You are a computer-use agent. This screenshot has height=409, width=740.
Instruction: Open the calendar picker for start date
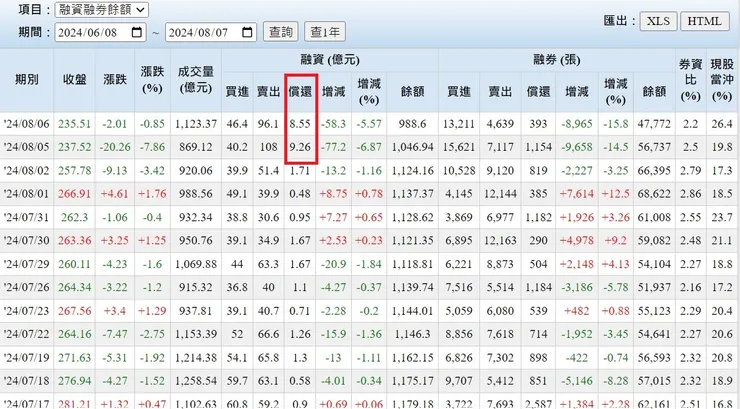tap(137, 32)
